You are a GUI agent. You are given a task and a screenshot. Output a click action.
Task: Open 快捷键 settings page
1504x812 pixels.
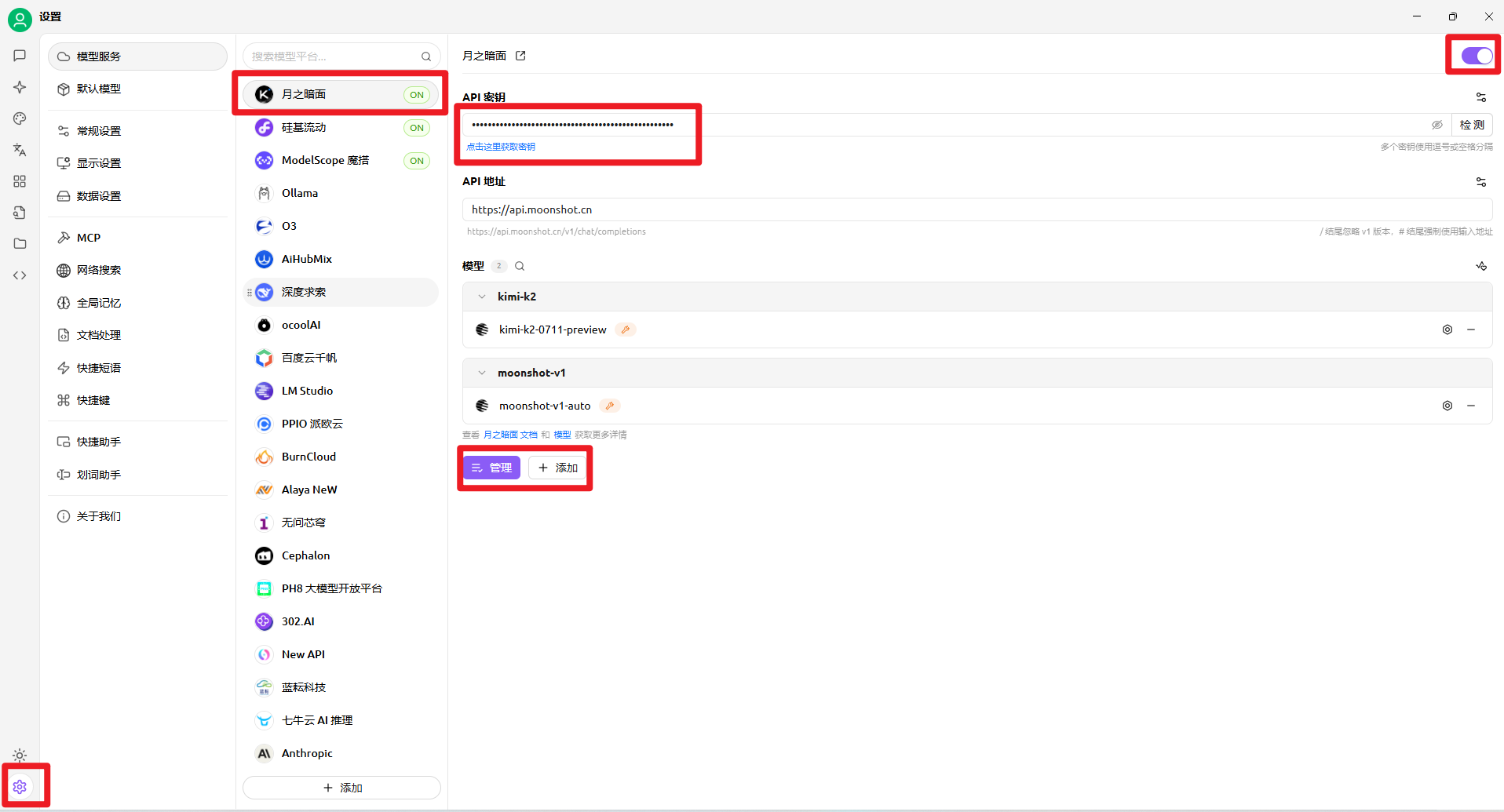pyautogui.click(x=138, y=400)
